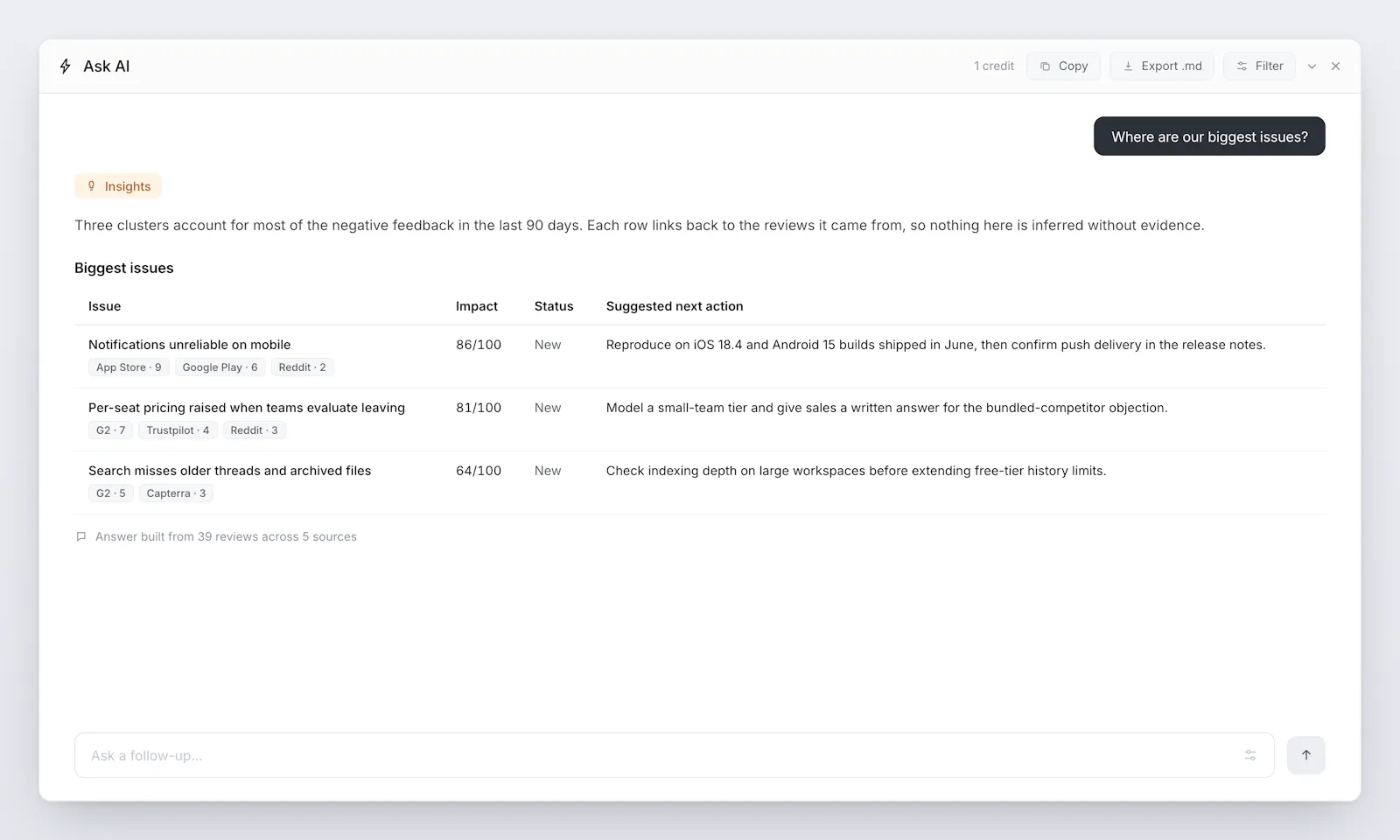Collapse panel with header chevron
The height and width of the screenshot is (840, 1400).
click(1312, 66)
